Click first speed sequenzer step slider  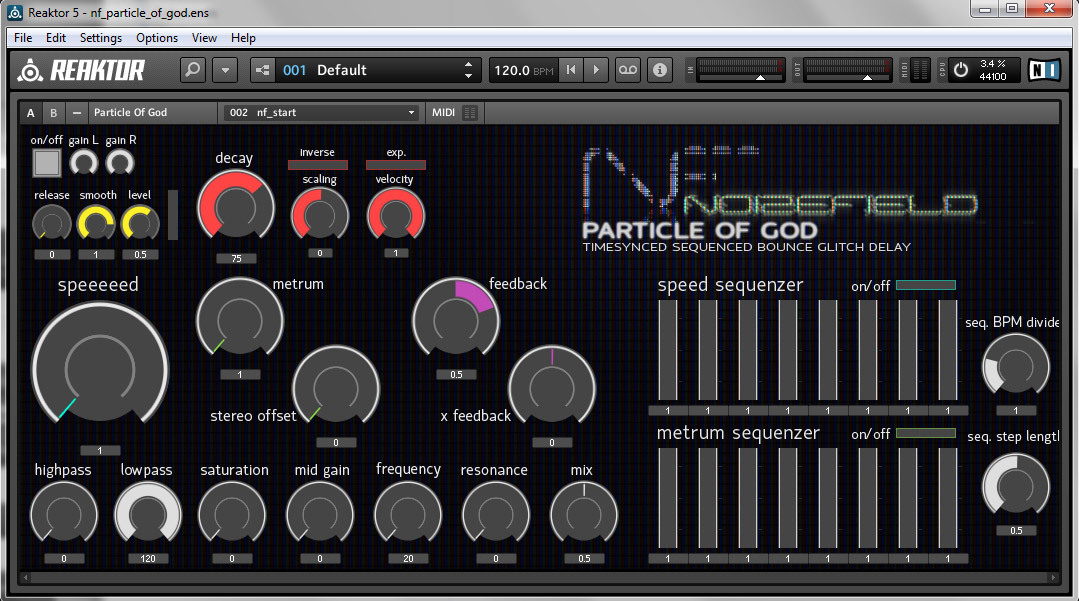point(667,350)
